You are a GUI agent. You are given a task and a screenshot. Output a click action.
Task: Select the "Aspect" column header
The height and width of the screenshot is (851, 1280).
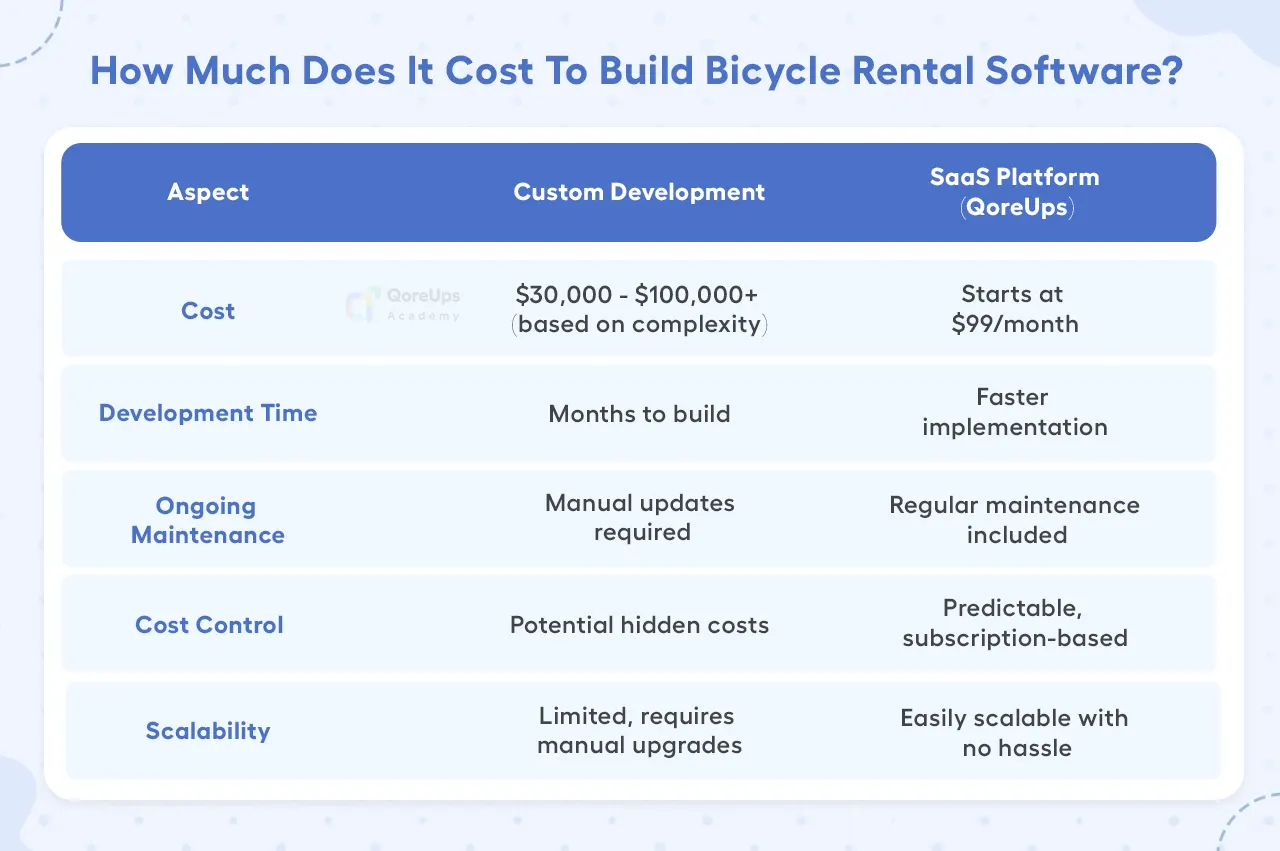(x=208, y=192)
